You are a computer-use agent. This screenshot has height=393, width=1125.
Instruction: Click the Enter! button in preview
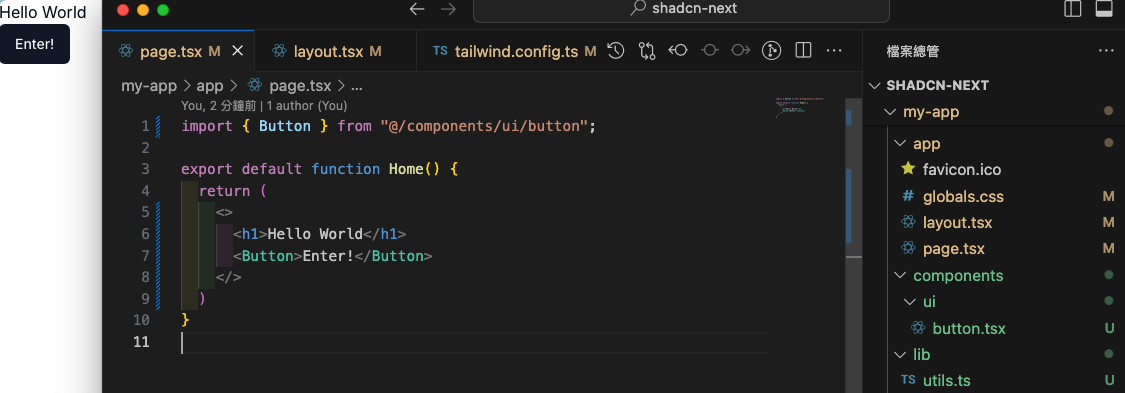34,44
